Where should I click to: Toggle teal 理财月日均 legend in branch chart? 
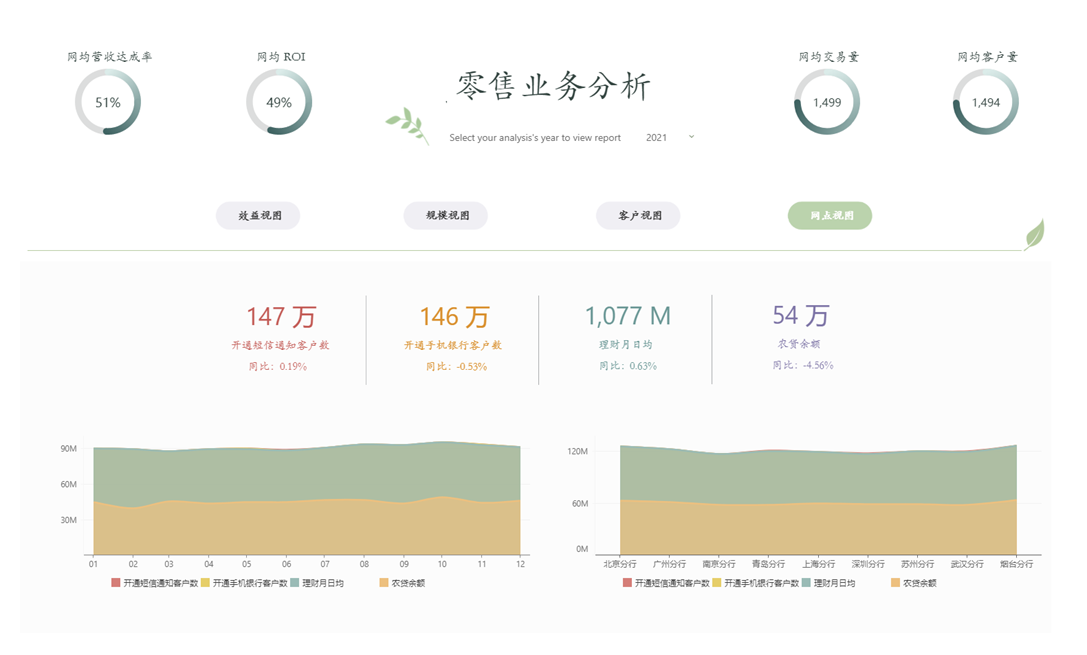[828, 583]
